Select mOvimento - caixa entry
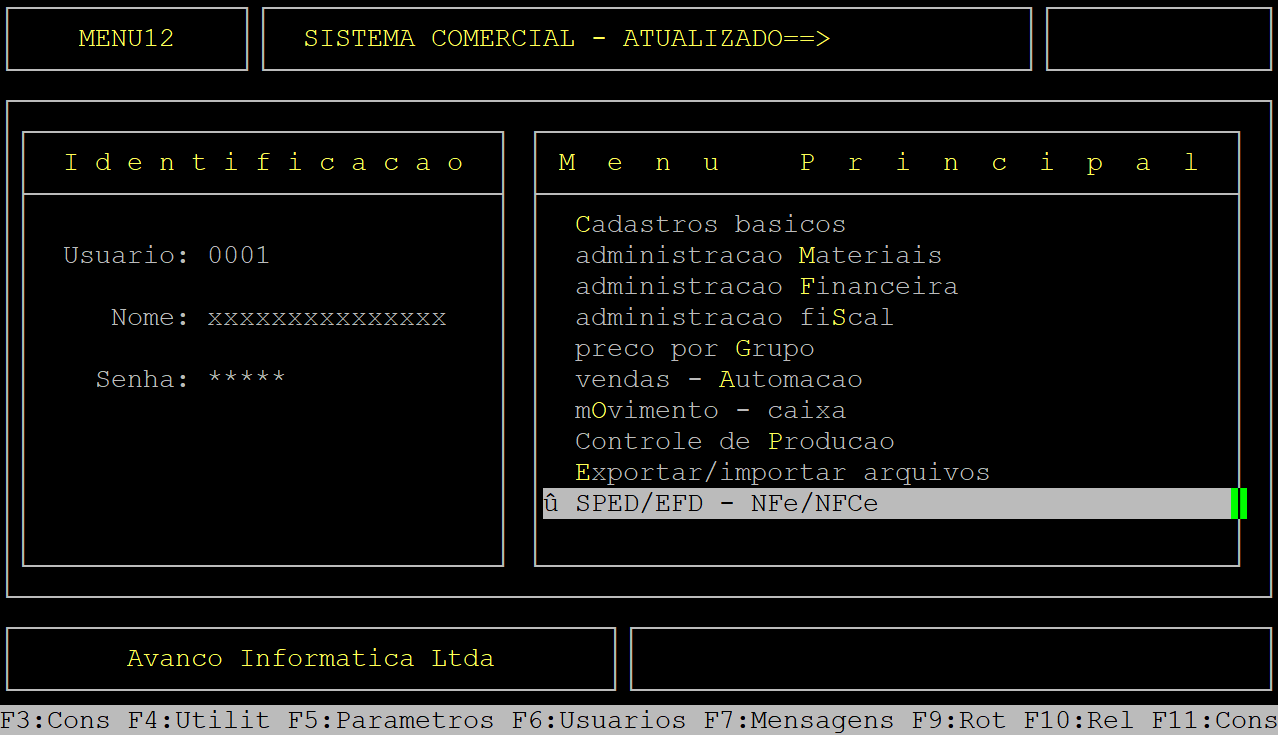1278x735 pixels. pos(710,410)
